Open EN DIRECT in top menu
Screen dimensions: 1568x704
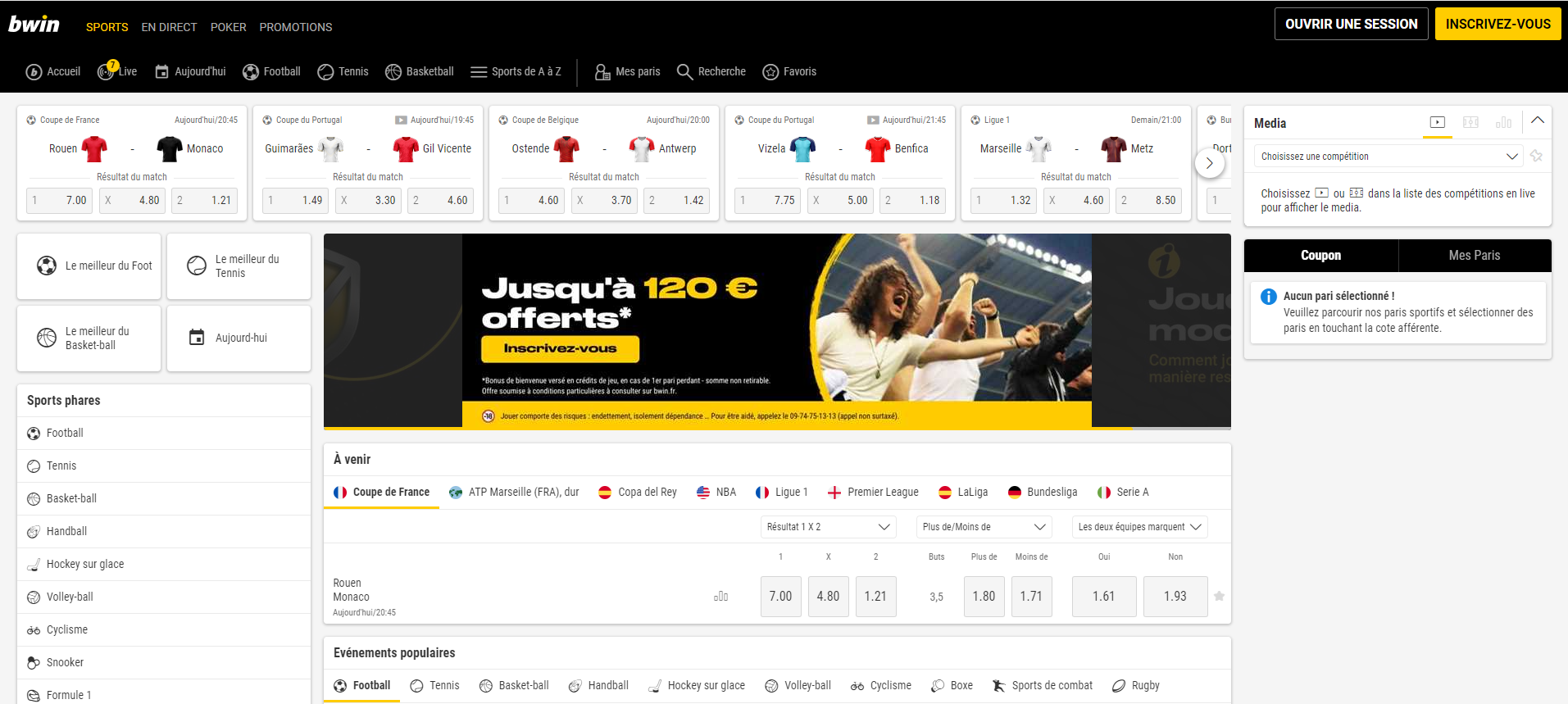pos(169,27)
